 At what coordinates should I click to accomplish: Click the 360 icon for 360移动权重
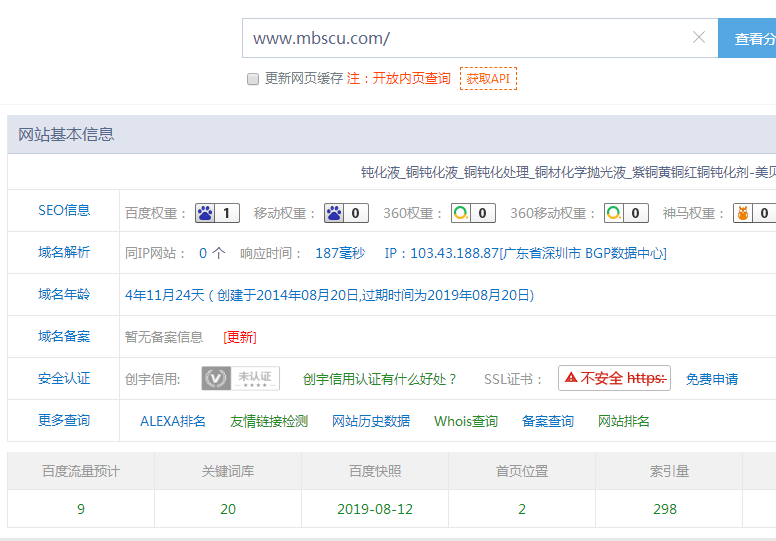pyautogui.click(x=614, y=213)
